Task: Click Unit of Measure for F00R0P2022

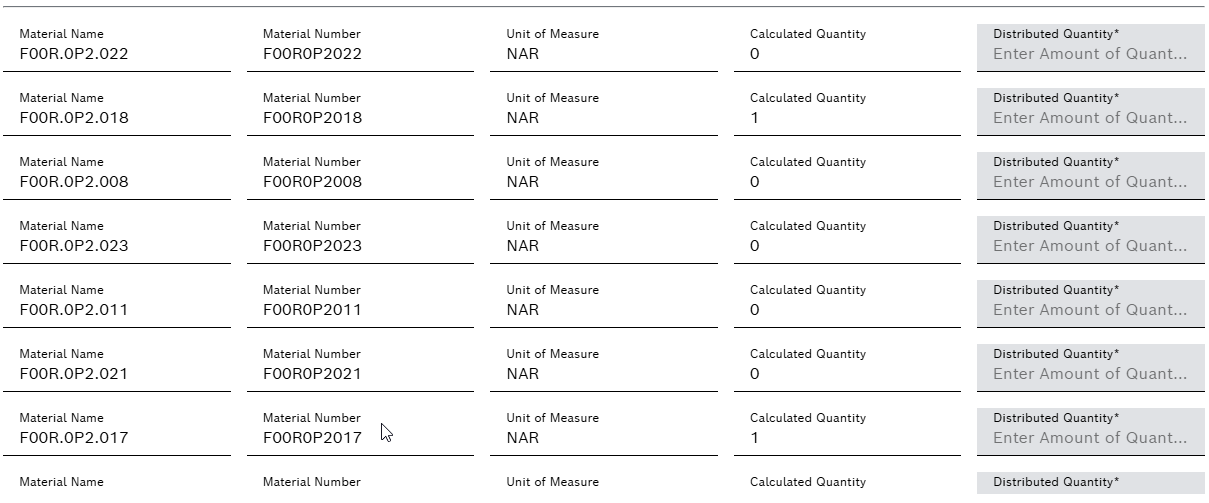Action: click(523, 54)
